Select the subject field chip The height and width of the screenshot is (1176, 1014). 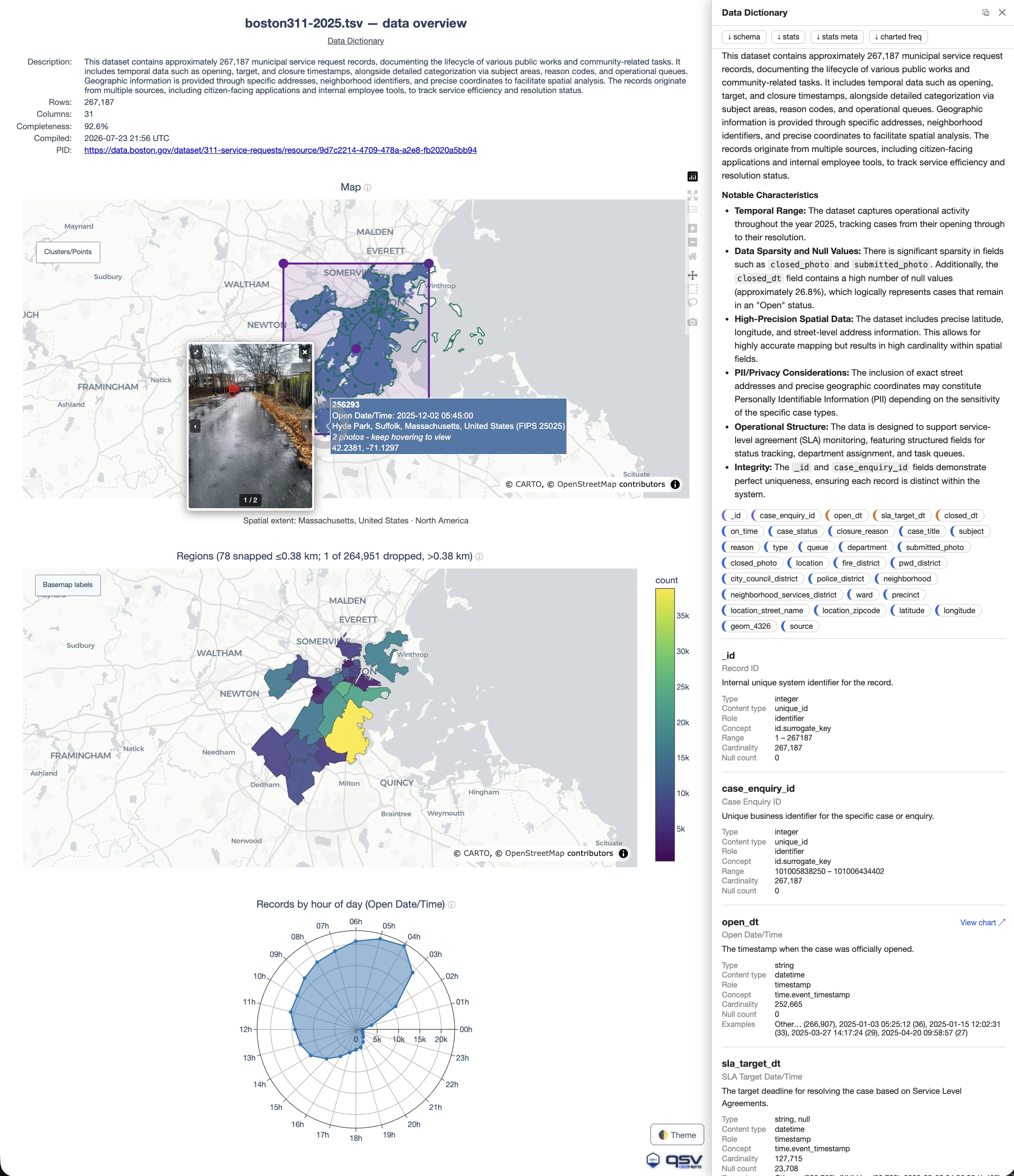[x=970, y=532]
